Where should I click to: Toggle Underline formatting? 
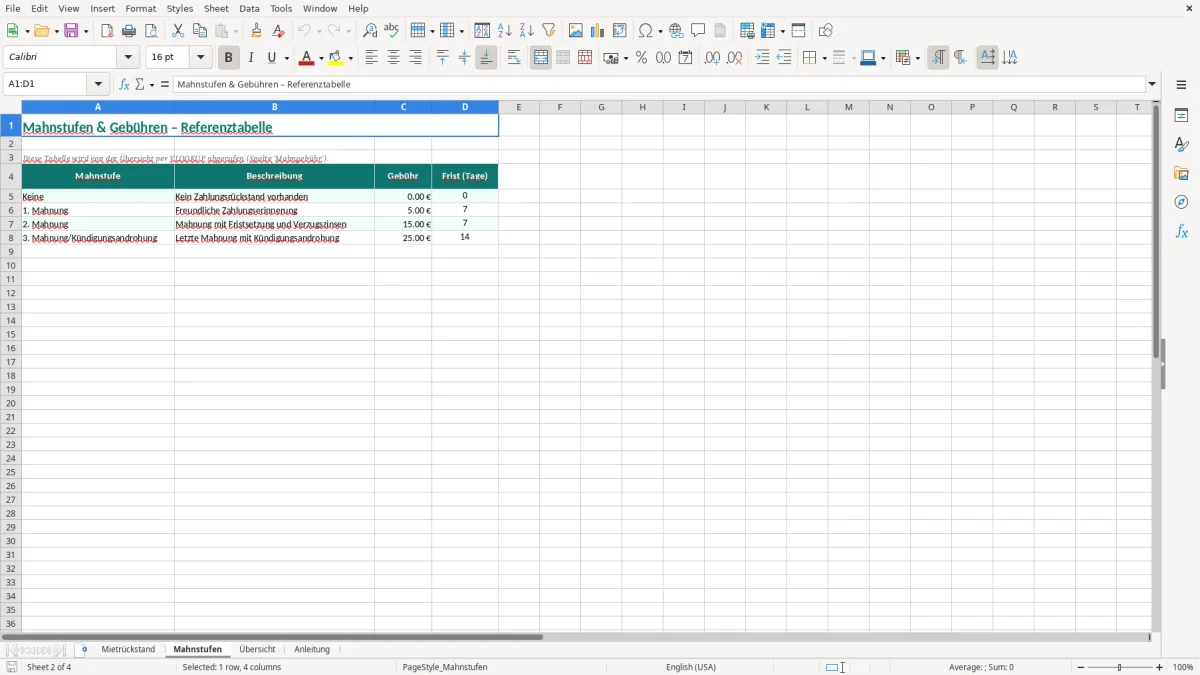pyautogui.click(x=272, y=58)
